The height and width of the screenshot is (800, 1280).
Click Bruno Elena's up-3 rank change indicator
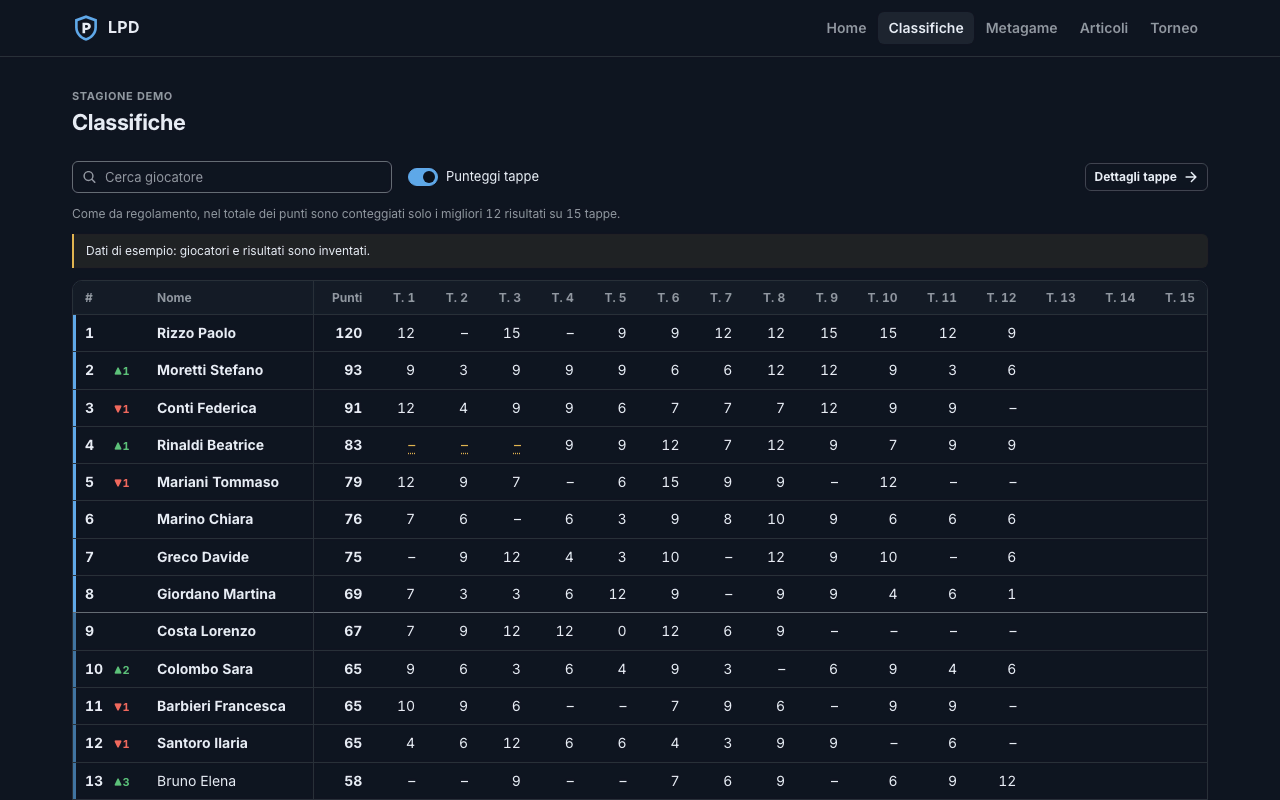pos(121,782)
